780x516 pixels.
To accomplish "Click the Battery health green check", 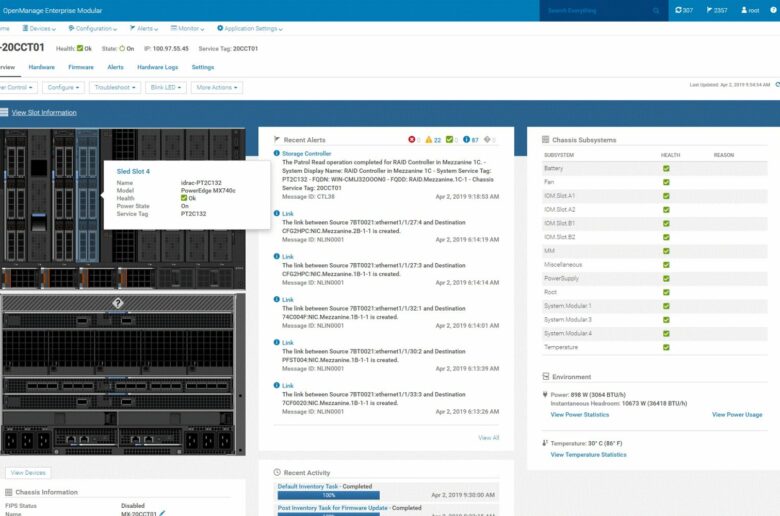I will pyautogui.click(x=666, y=169).
